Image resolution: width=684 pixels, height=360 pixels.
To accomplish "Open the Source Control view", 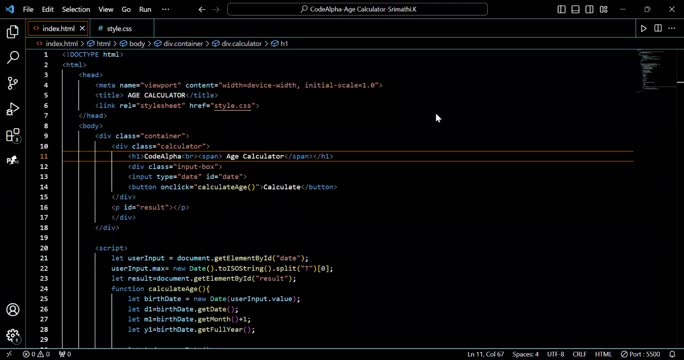I will (x=13, y=83).
